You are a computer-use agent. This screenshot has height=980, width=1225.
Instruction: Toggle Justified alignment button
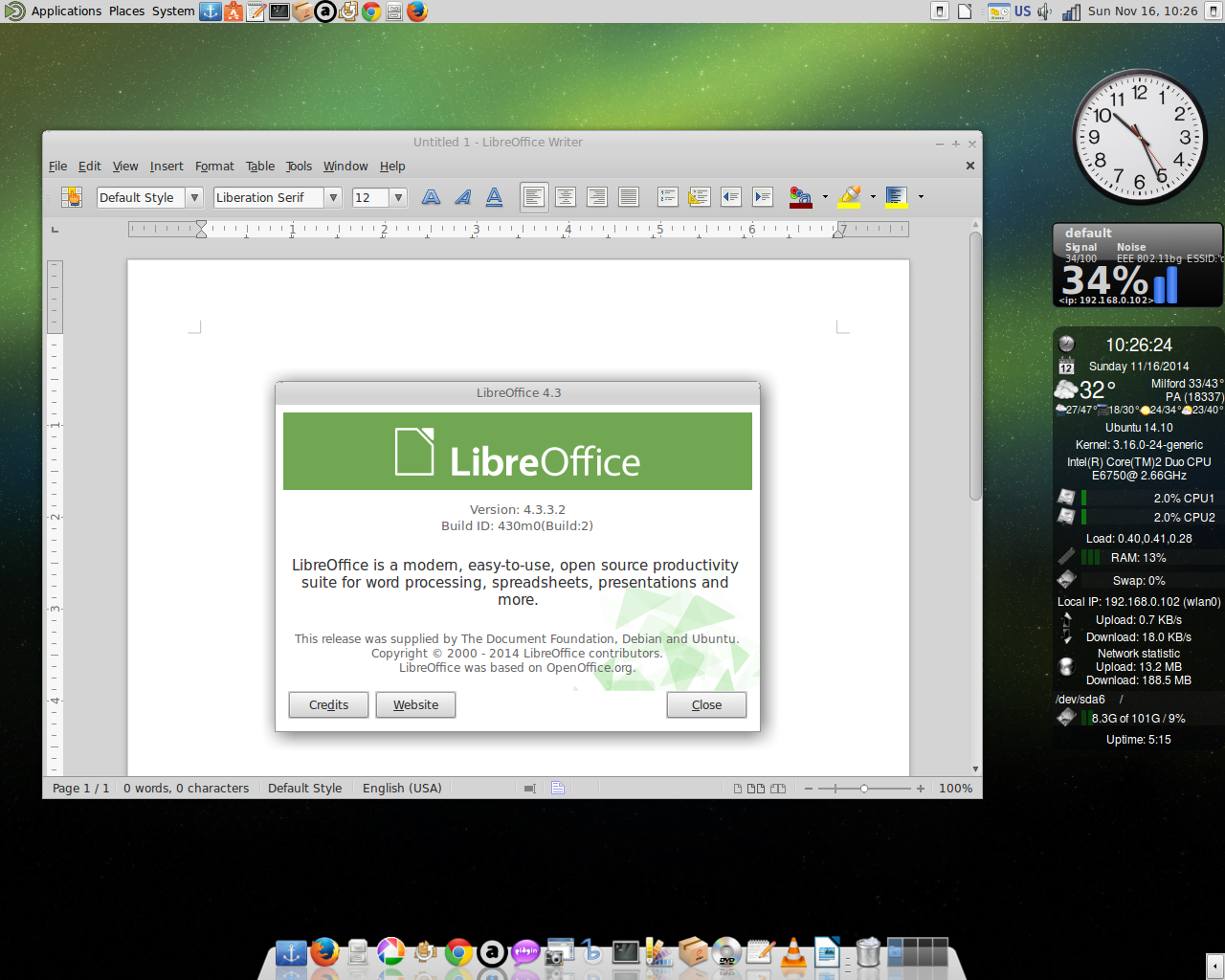point(629,197)
